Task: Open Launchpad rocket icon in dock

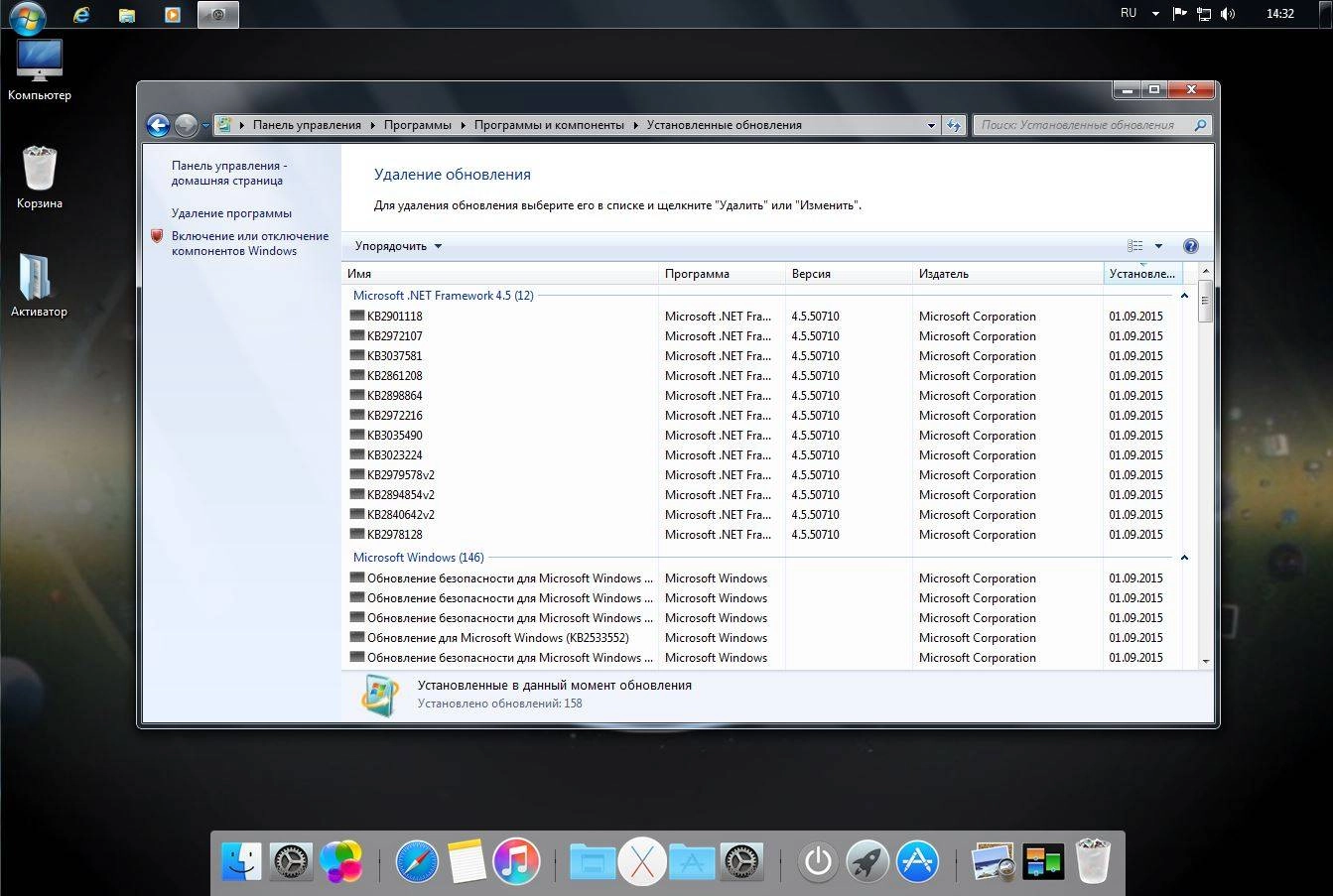Action: (x=867, y=861)
